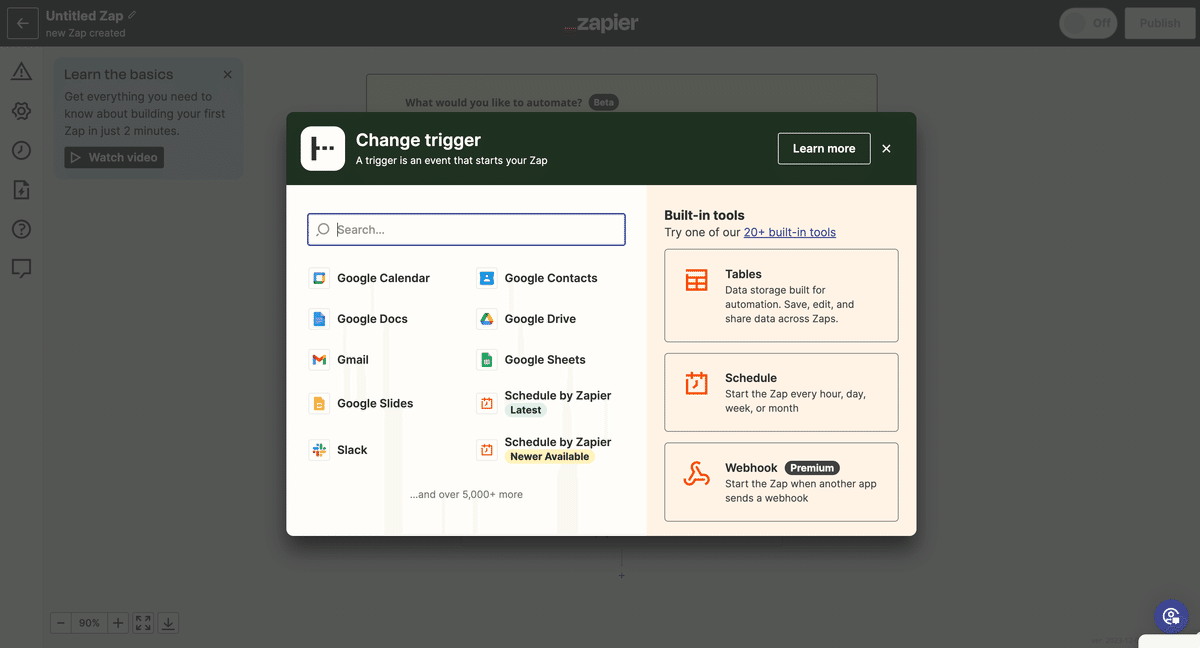Watch video in Learn the basics
The height and width of the screenshot is (648, 1200).
coord(113,157)
